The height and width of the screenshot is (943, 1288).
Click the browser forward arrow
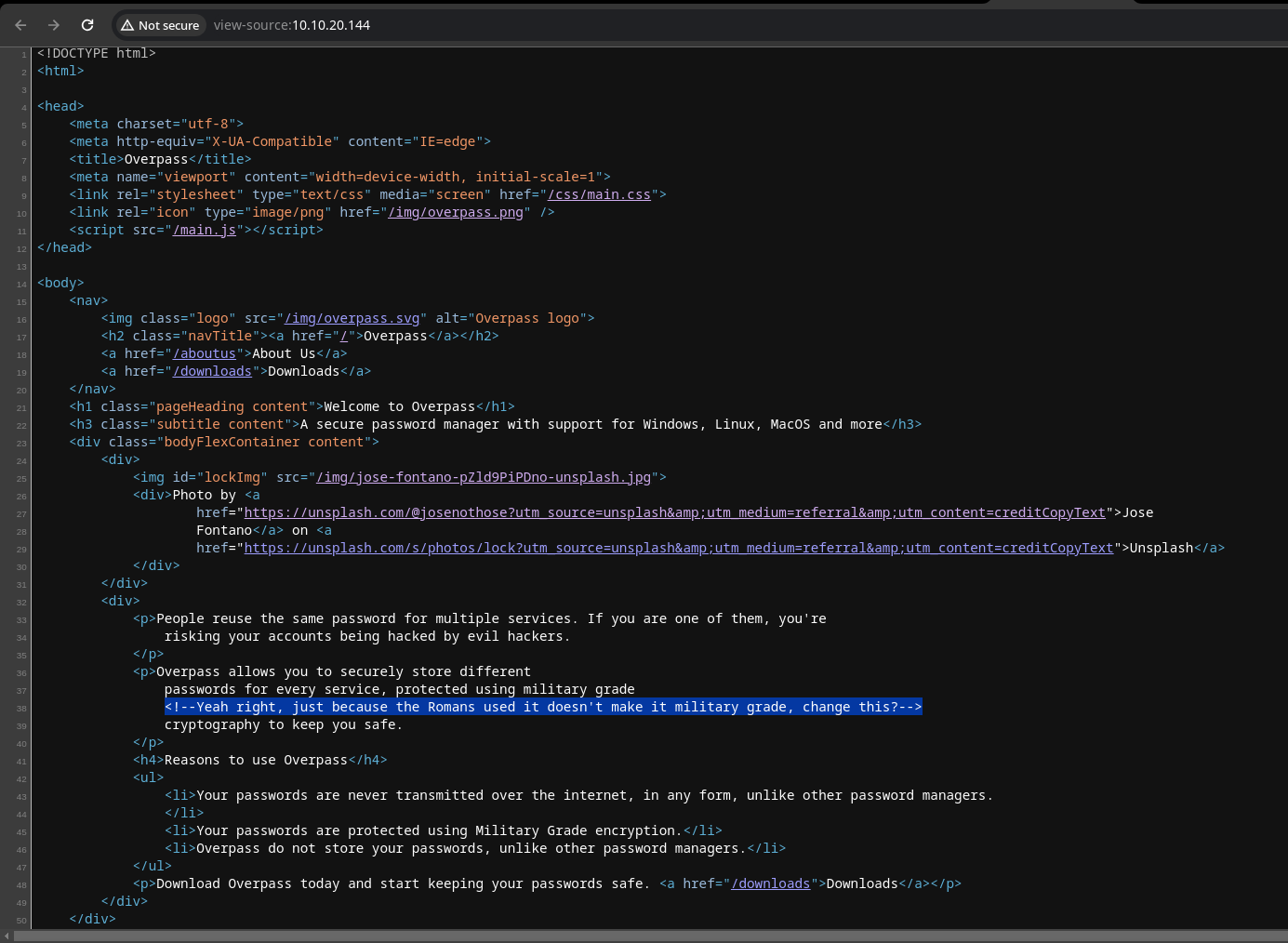54,25
